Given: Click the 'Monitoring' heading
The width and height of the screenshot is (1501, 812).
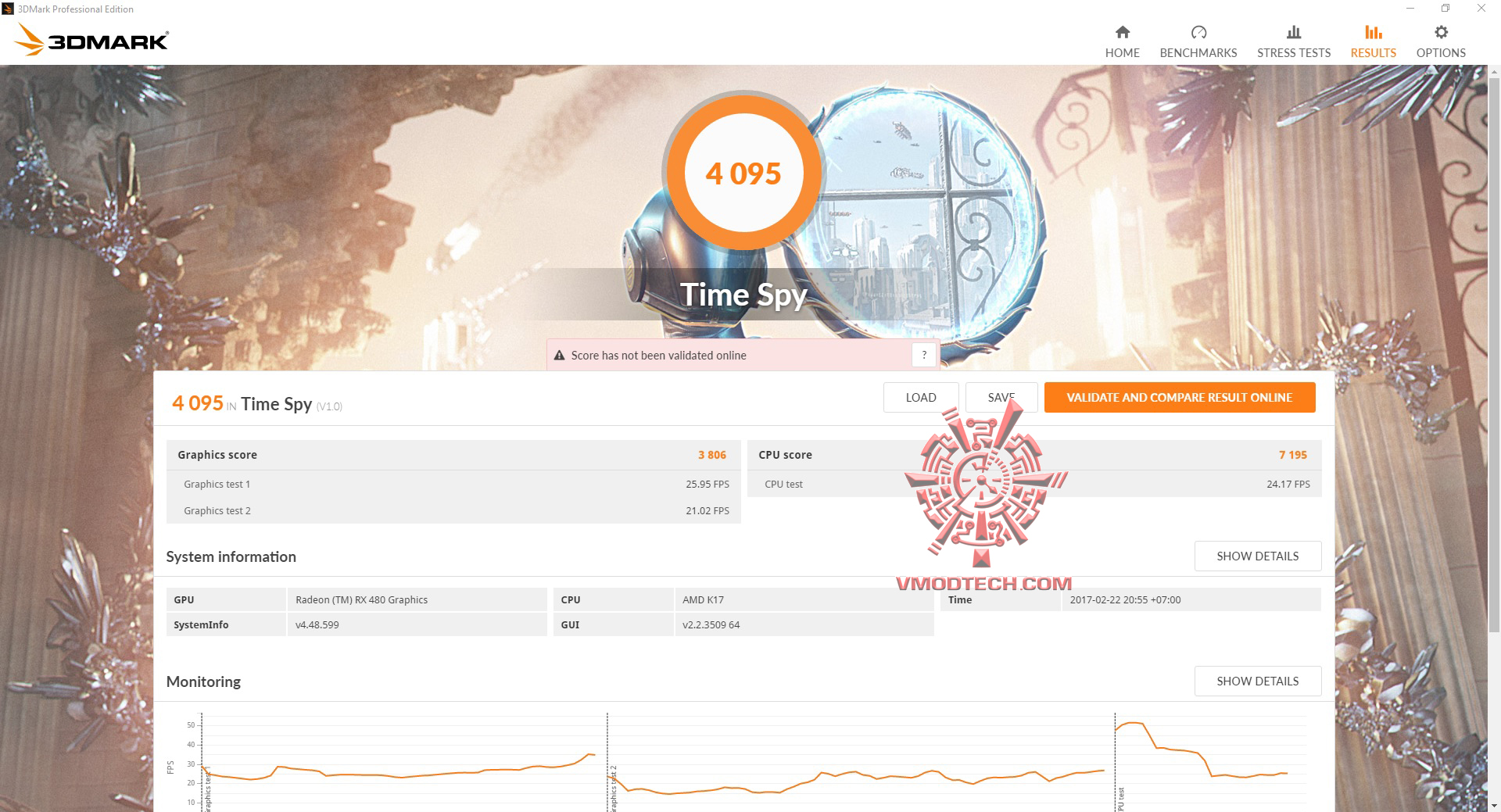Looking at the screenshot, I should 203,681.
